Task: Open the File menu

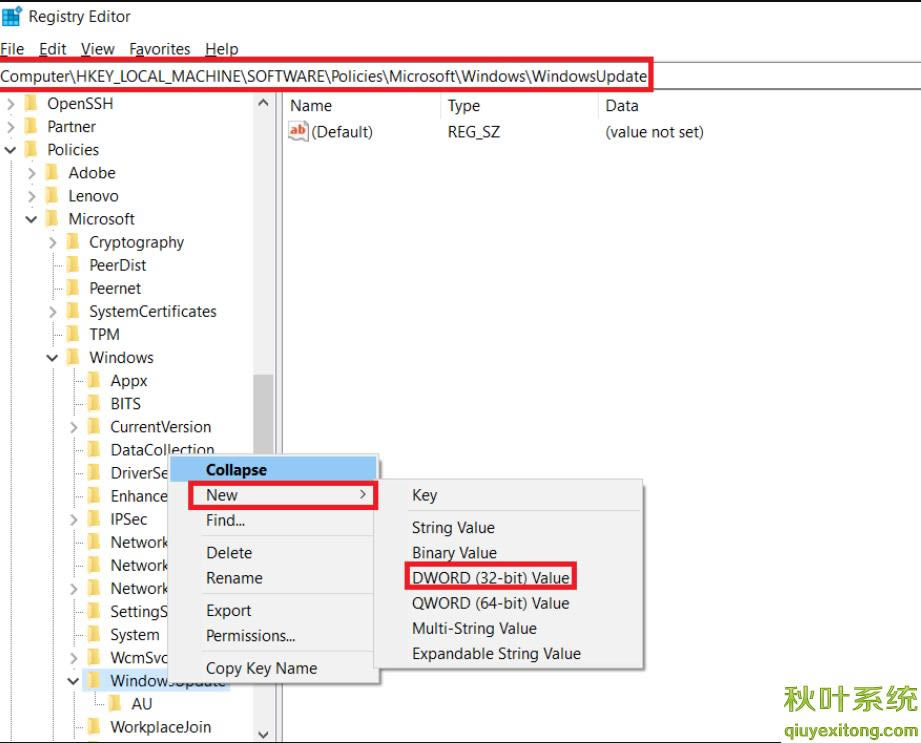Action: click(12, 49)
